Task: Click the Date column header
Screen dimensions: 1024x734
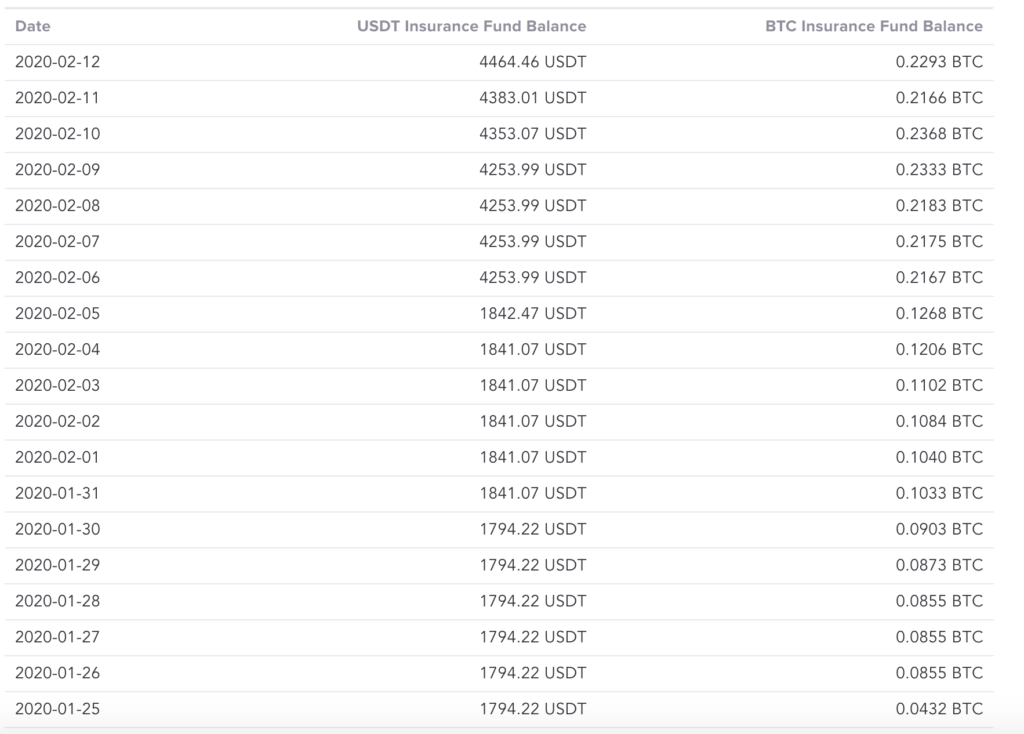Action: coord(33,26)
